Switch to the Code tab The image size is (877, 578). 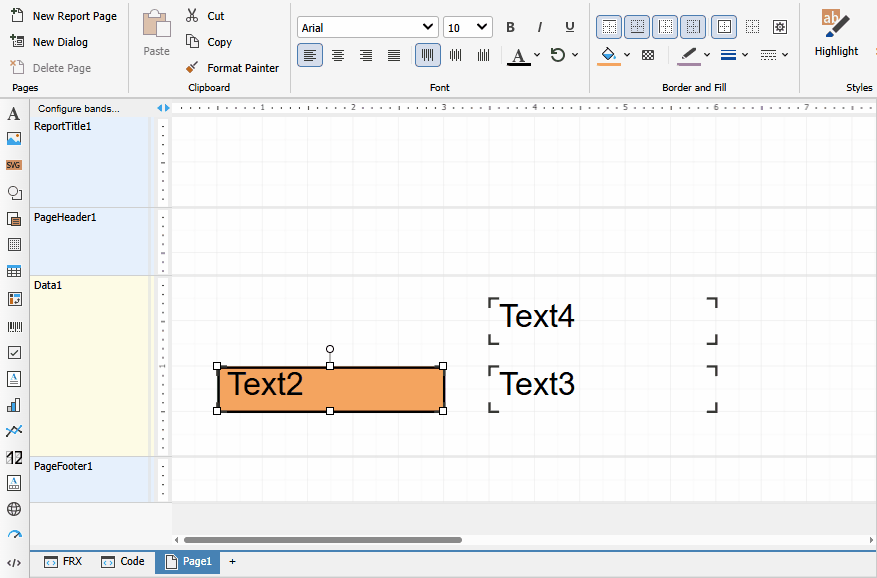[x=123, y=561]
